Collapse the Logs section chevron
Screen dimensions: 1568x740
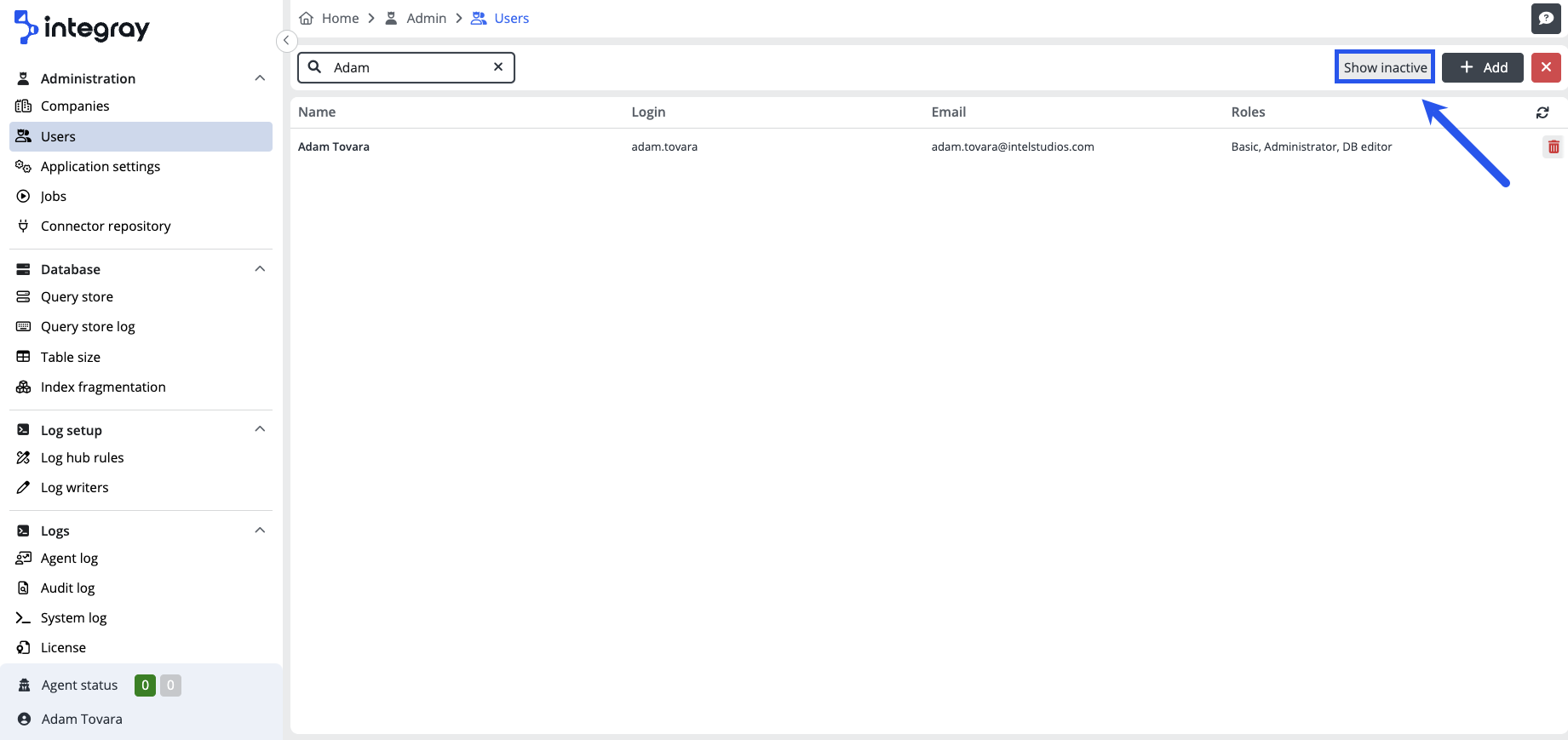point(260,531)
